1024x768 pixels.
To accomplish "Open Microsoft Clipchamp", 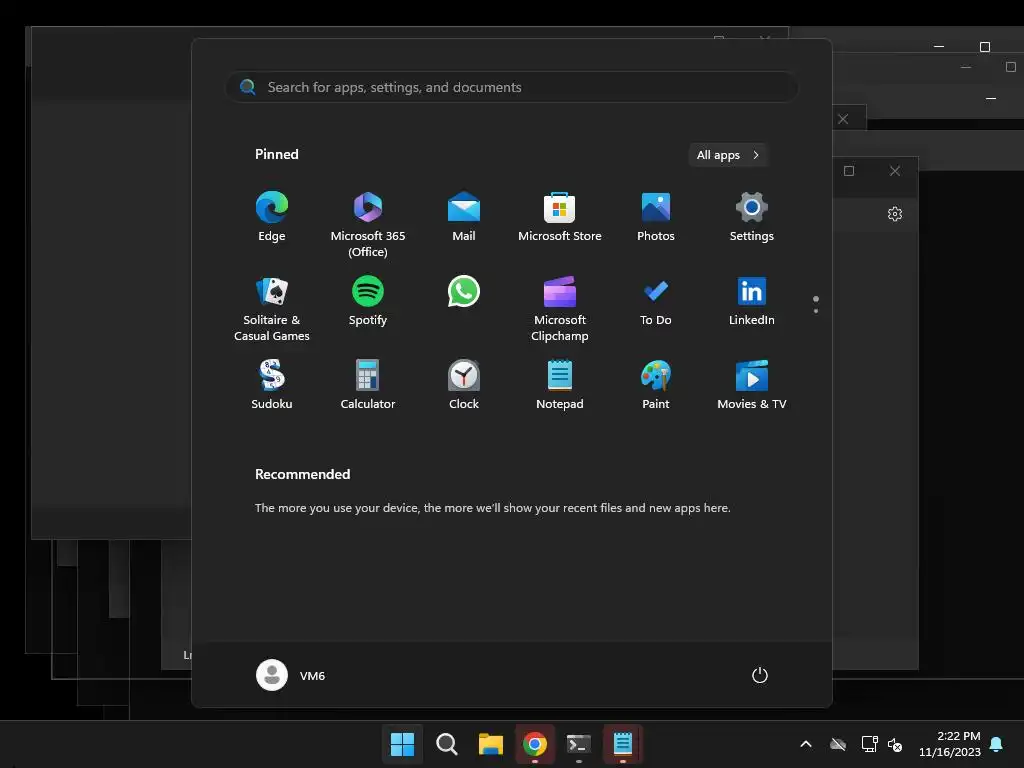I will (x=560, y=309).
